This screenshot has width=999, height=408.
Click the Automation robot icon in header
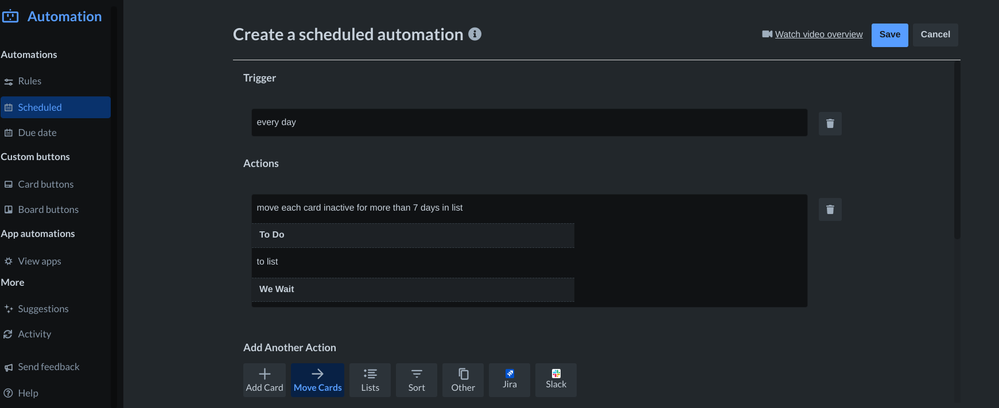[x=10, y=17]
